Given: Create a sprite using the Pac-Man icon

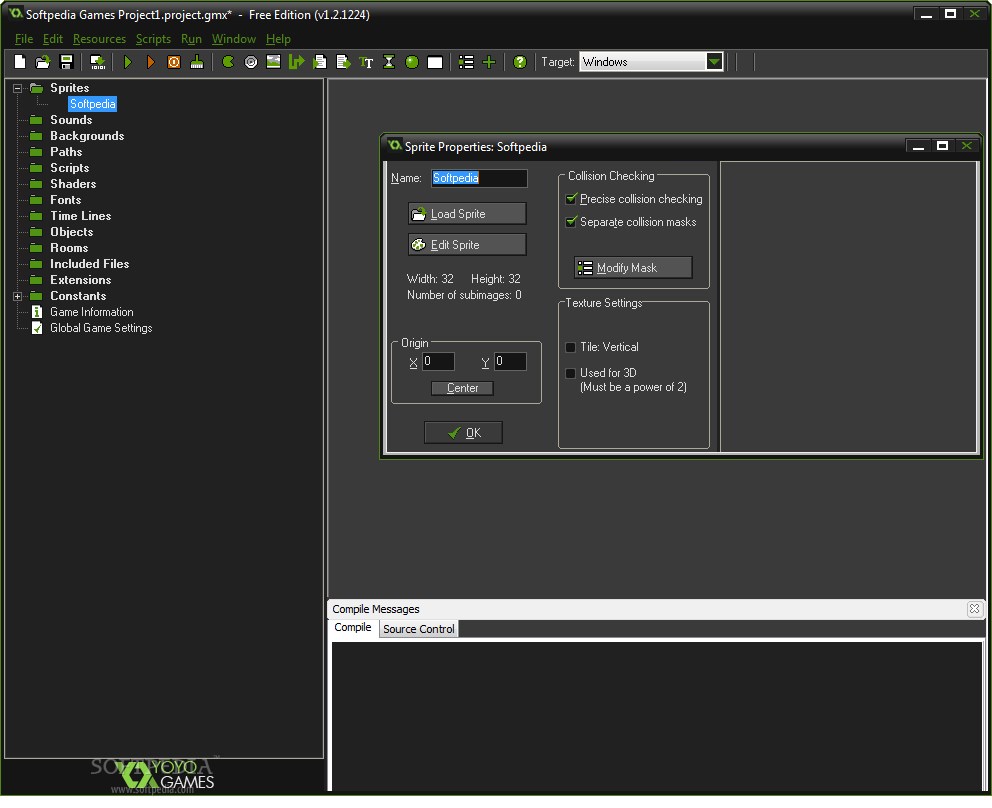Looking at the screenshot, I should coord(228,62).
